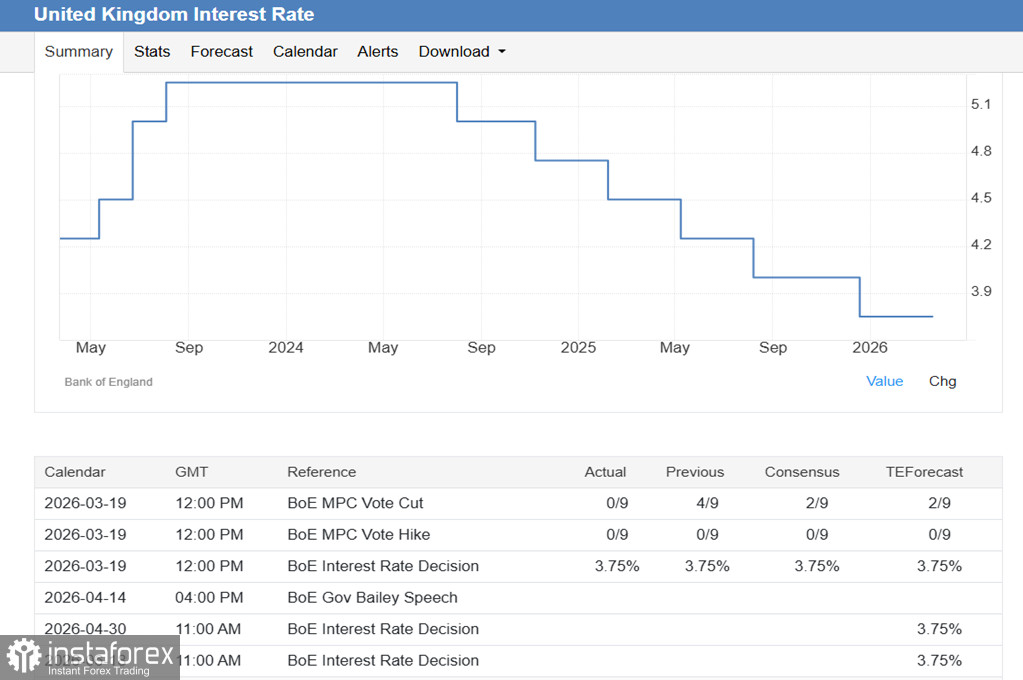Open March 19 BoE Interest Rate Decision
This screenshot has height=680, width=1023.
click(x=382, y=566)
